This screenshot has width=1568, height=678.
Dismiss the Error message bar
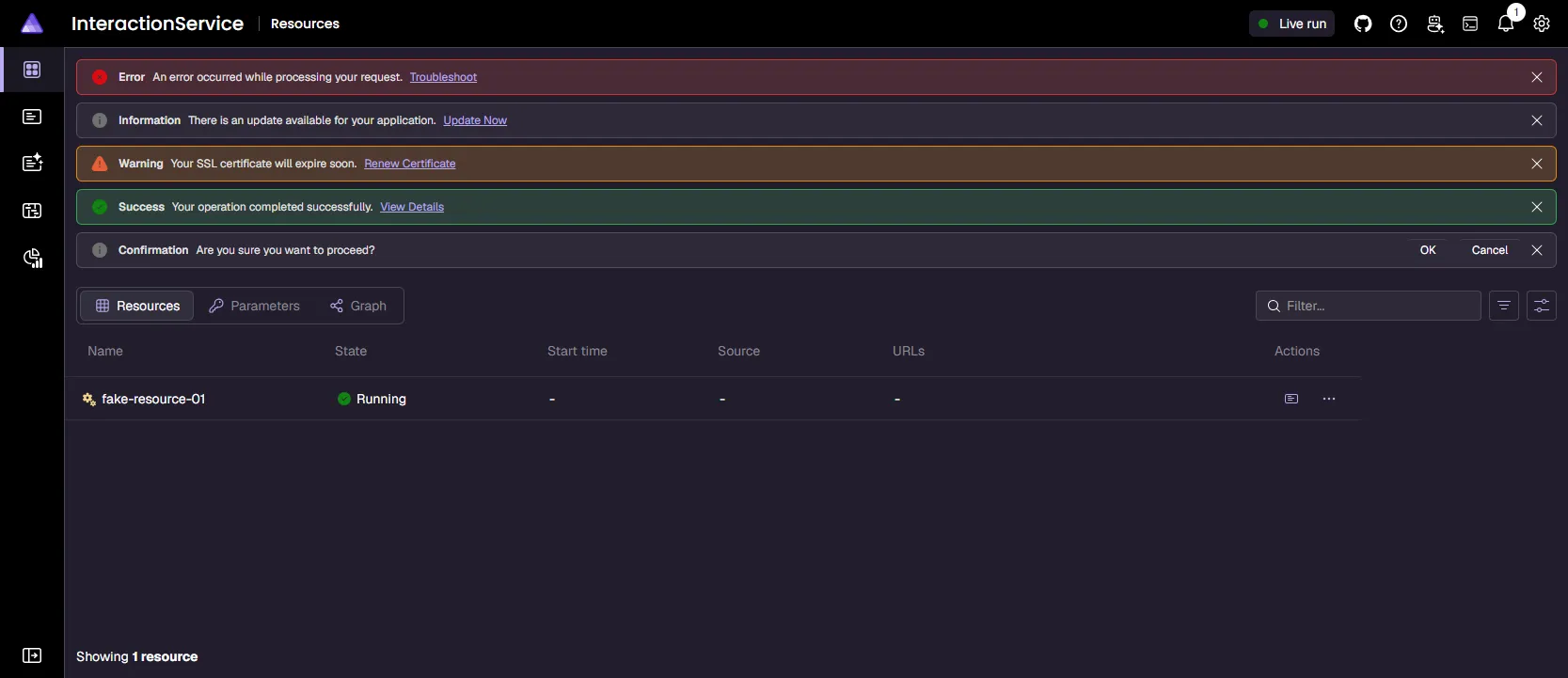pos(1537,77)
